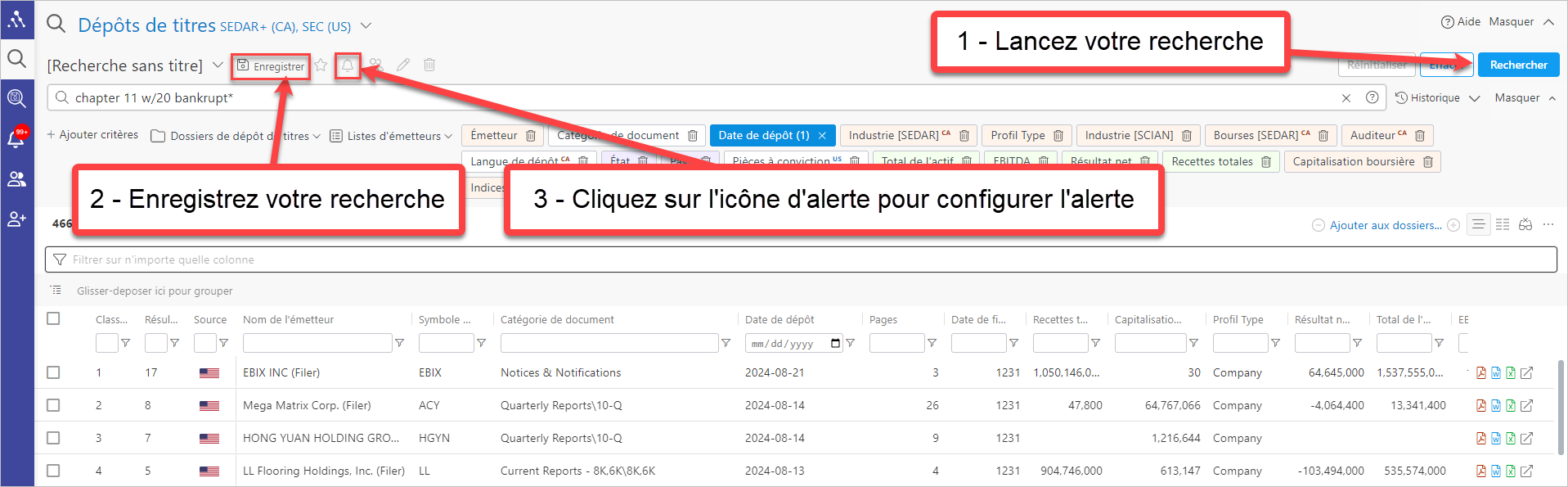
Task: Open the Profil Type criterion chip
Action: pyautogui.click(x=1018, y=136)
